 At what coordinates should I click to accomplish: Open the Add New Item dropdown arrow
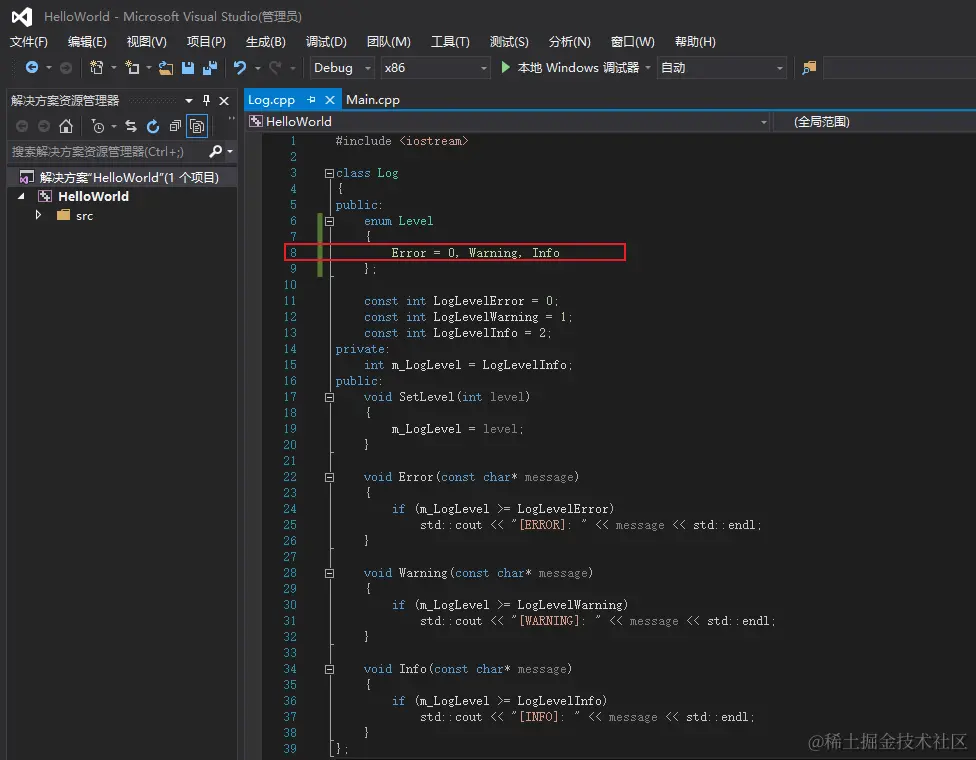click(149, 67)
